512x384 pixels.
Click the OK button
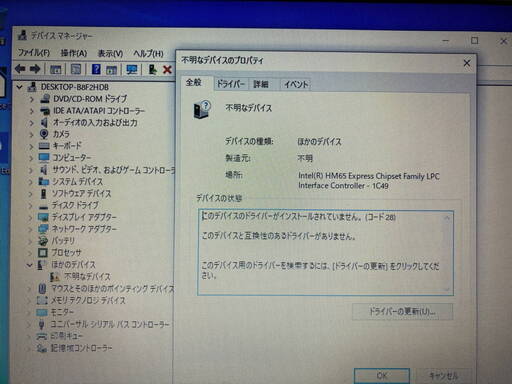tap(382, 376)
